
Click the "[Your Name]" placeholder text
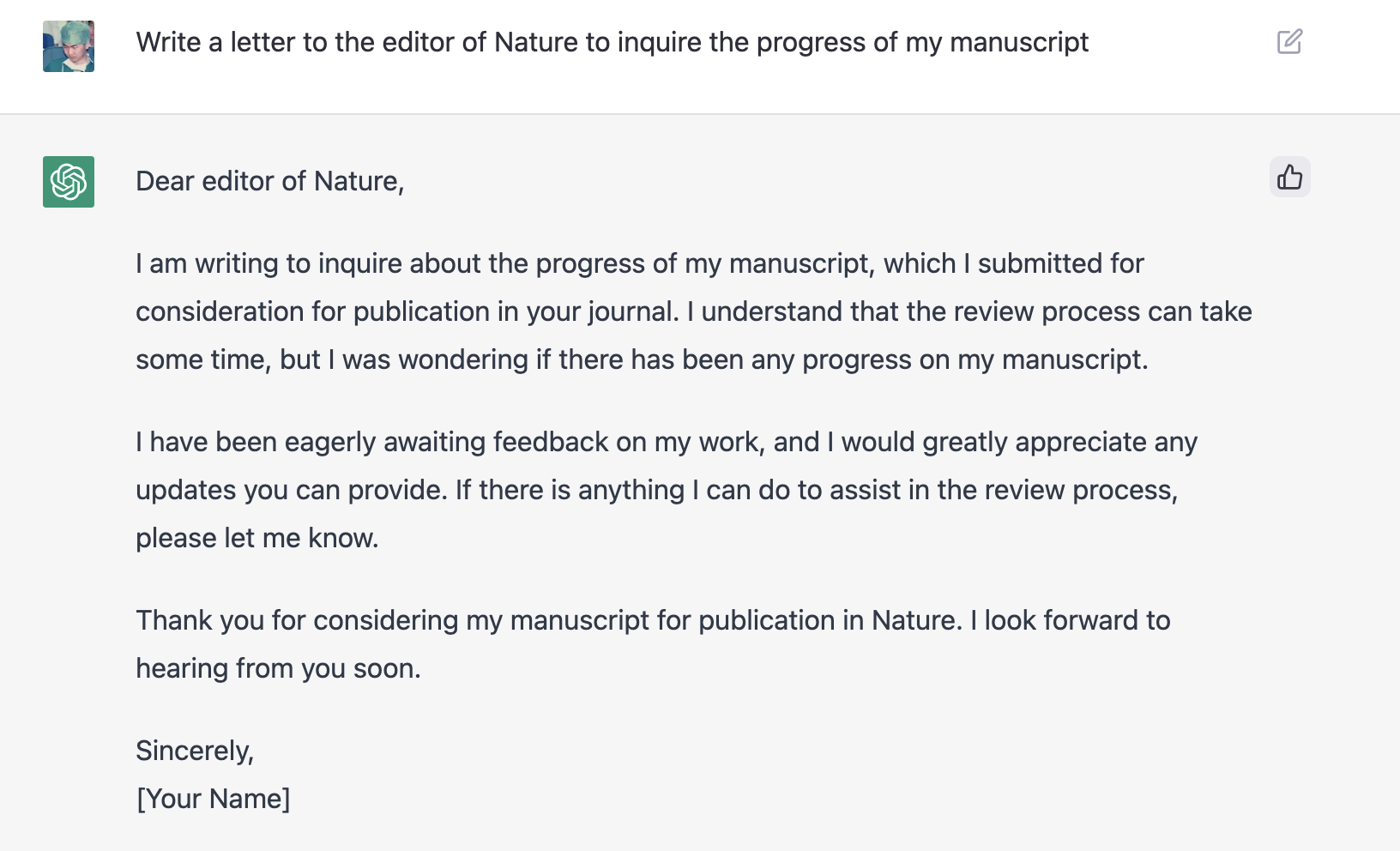point(213,799)
